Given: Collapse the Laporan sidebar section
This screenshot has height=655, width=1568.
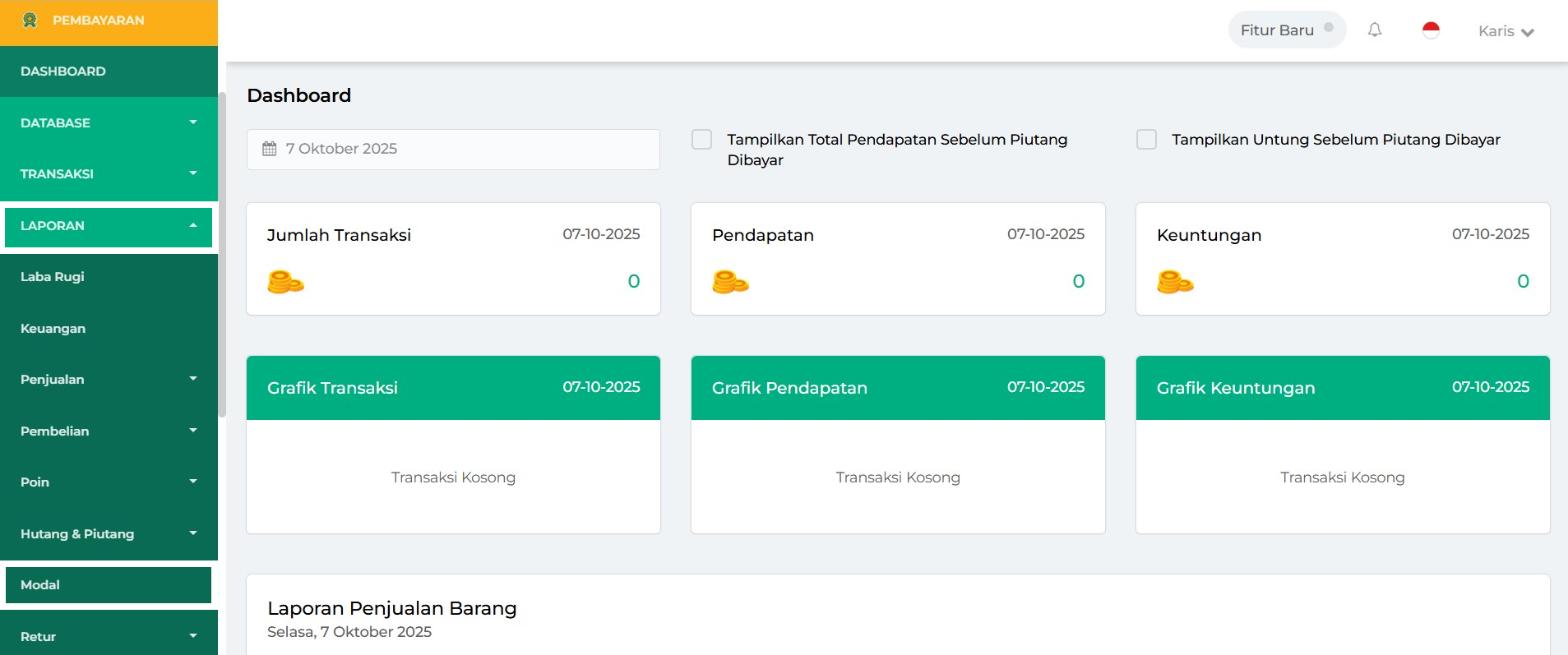Looking at the screenshot, I should [109, 226].
